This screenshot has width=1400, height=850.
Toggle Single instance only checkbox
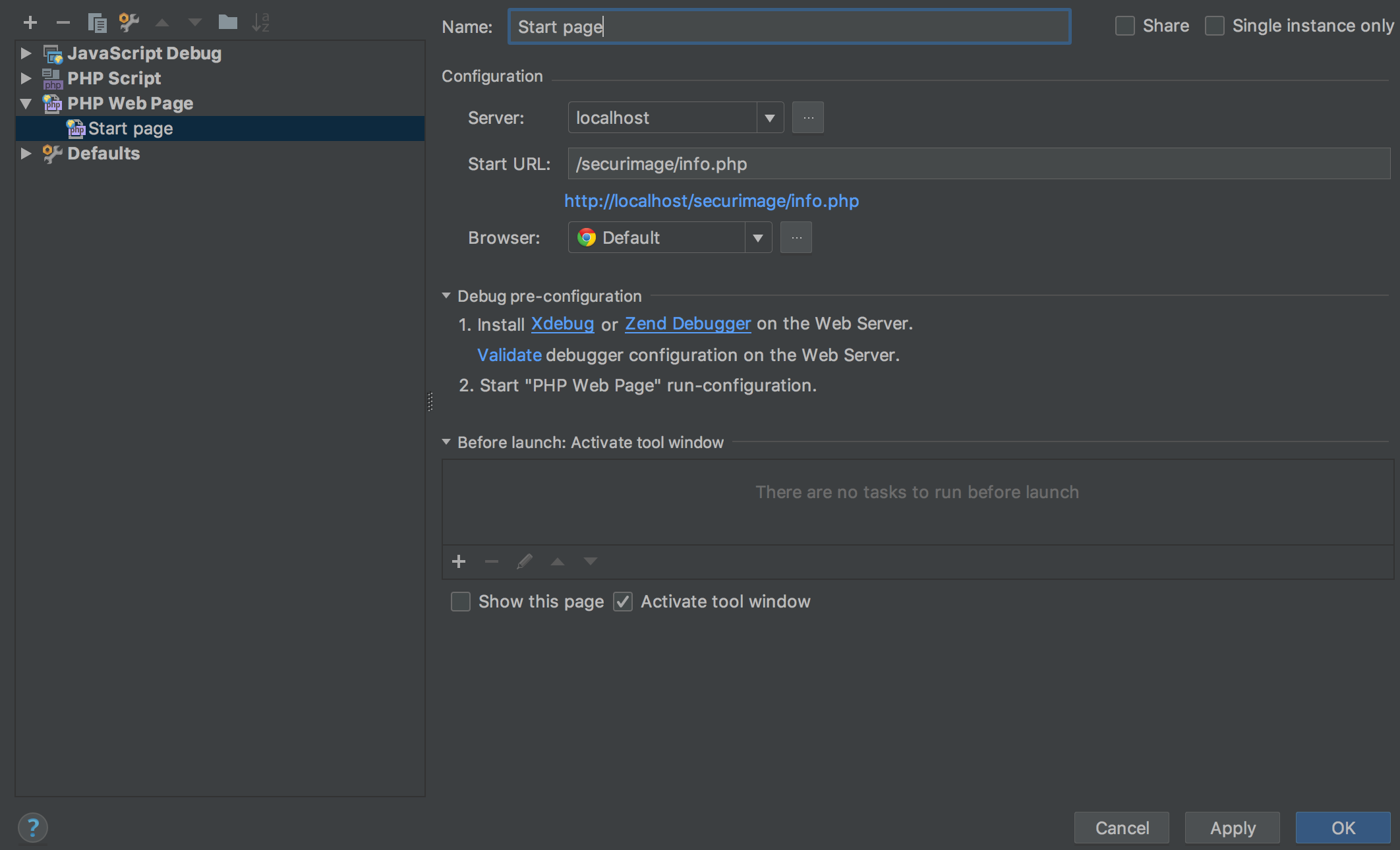tap(1214, 26)
